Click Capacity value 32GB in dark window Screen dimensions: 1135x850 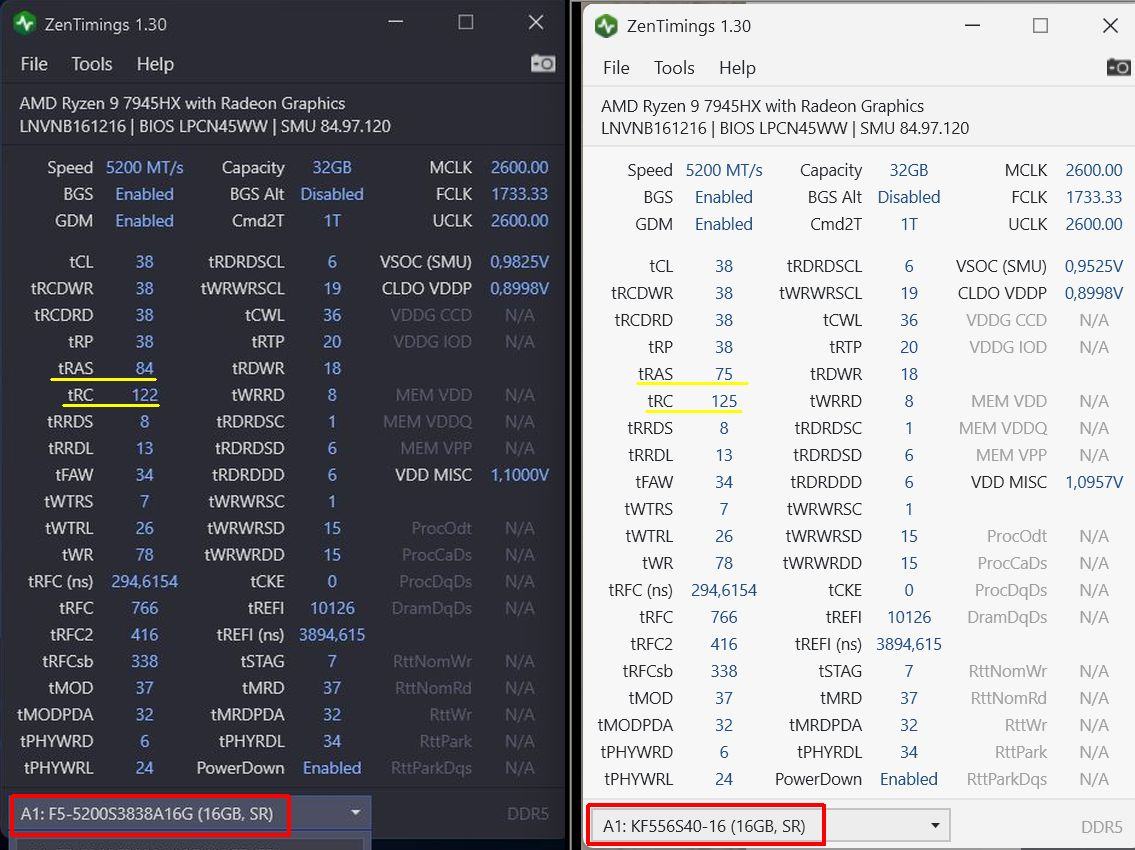tap(332, 167)
